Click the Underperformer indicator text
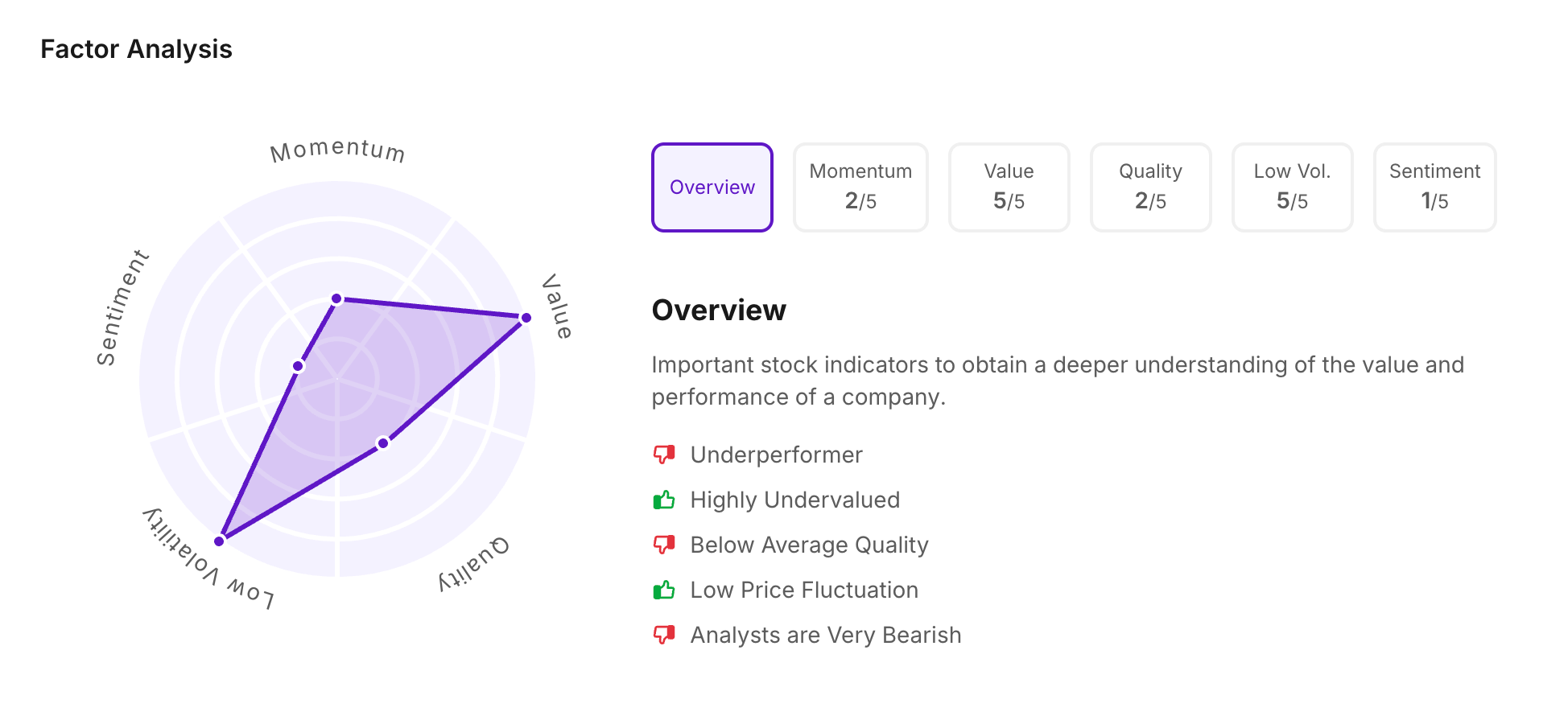Viewport: 1568px width, 716px height. point(776,455)
